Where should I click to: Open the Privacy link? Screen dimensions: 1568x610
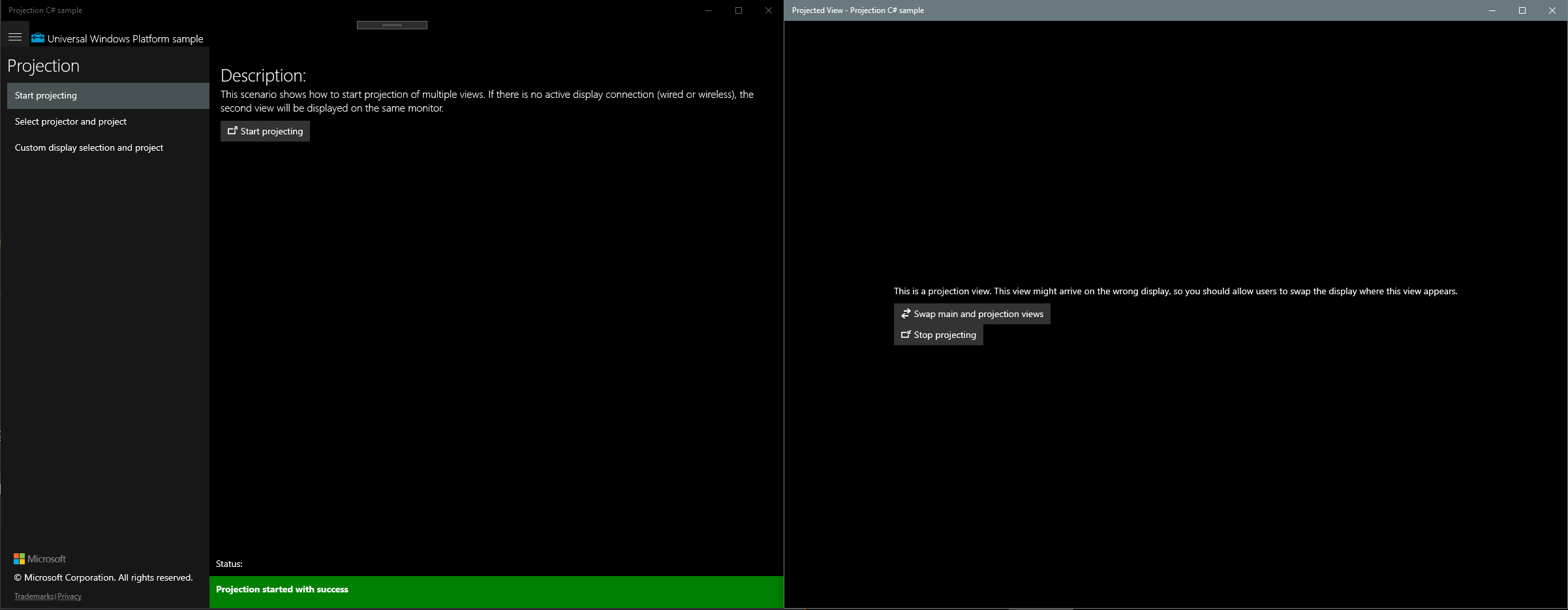coord(69,596)
